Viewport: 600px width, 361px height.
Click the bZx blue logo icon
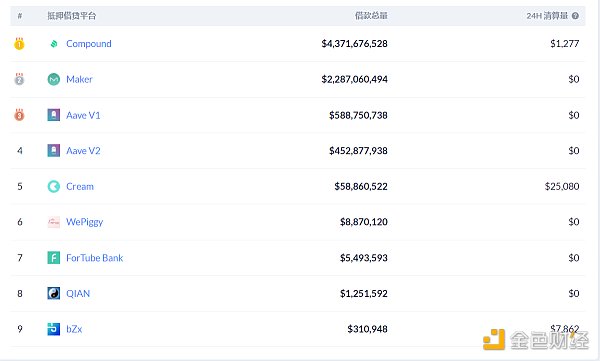point(54,329)
